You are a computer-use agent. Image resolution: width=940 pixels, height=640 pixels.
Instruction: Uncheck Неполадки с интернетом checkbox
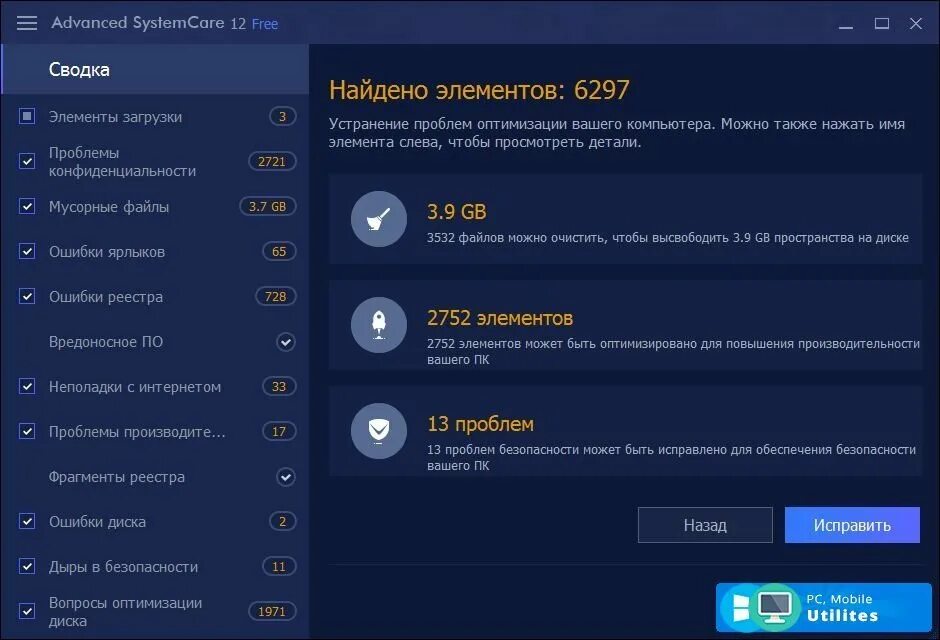coord(27,387)
